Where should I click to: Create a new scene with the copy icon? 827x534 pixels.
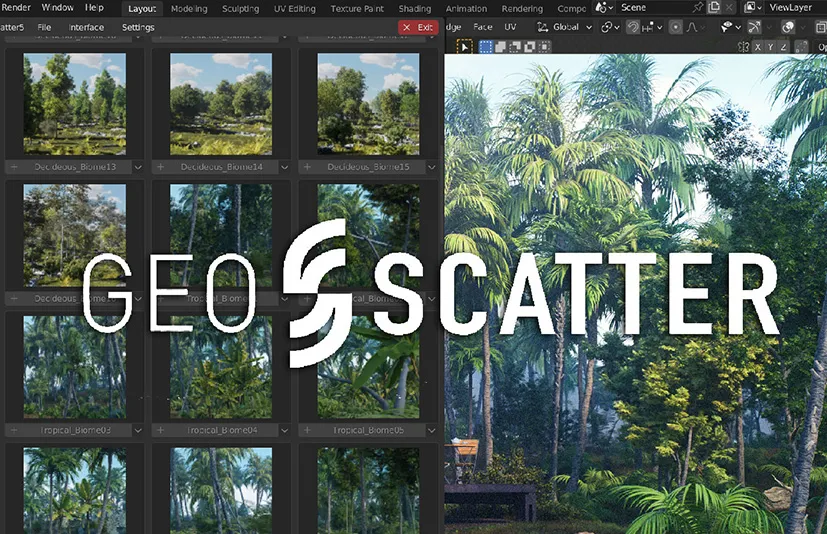tap(714, 7)
